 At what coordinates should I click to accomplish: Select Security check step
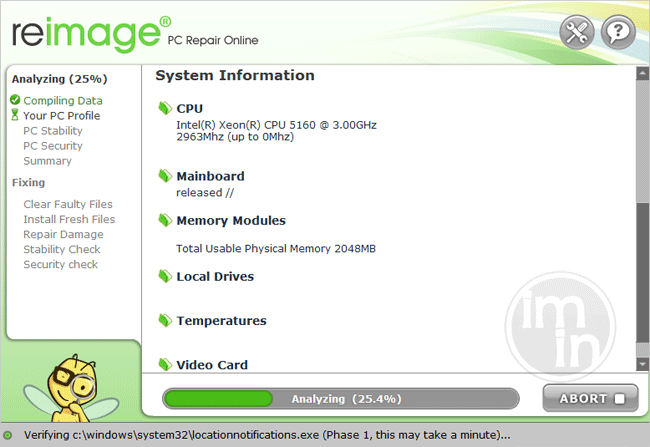coord(60,264)
